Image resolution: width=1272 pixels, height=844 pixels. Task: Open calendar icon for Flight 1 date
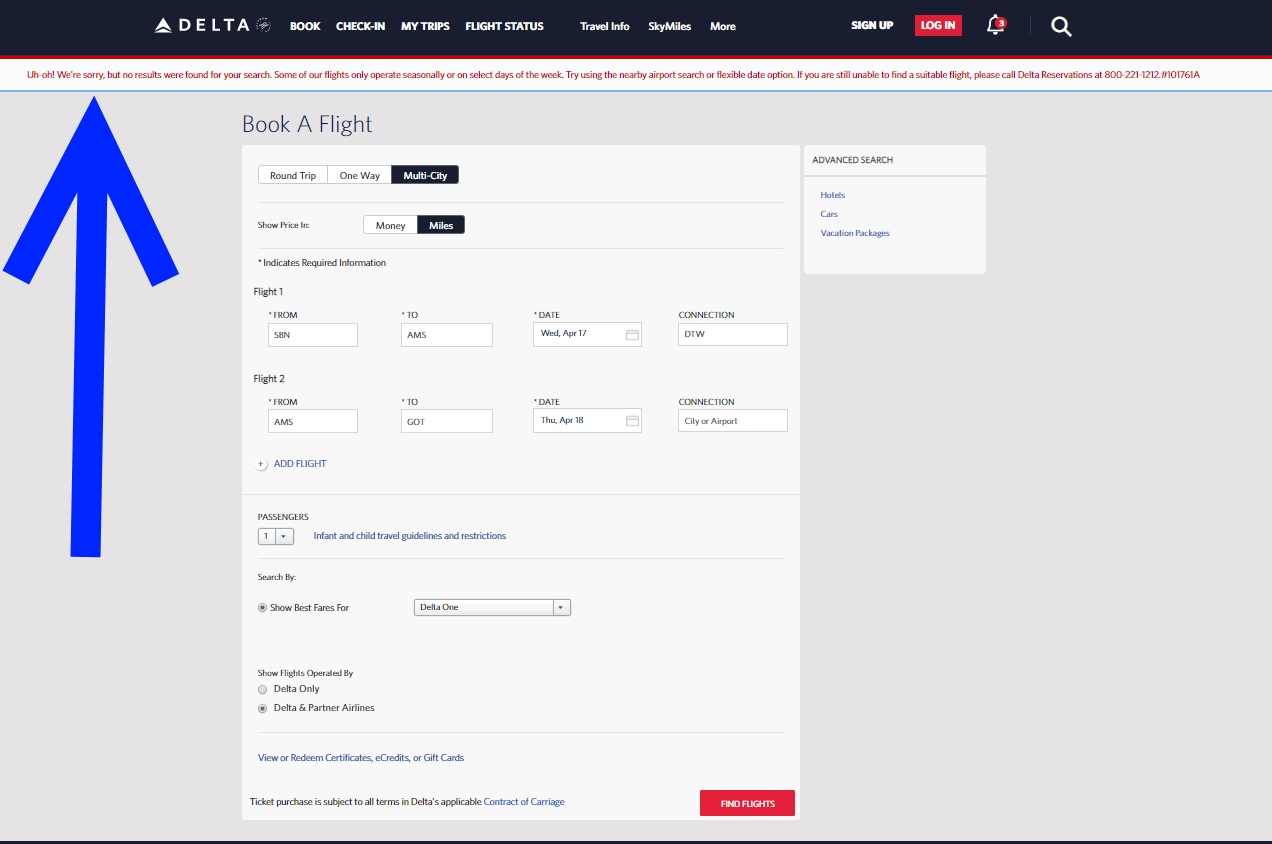click(632, 334)
